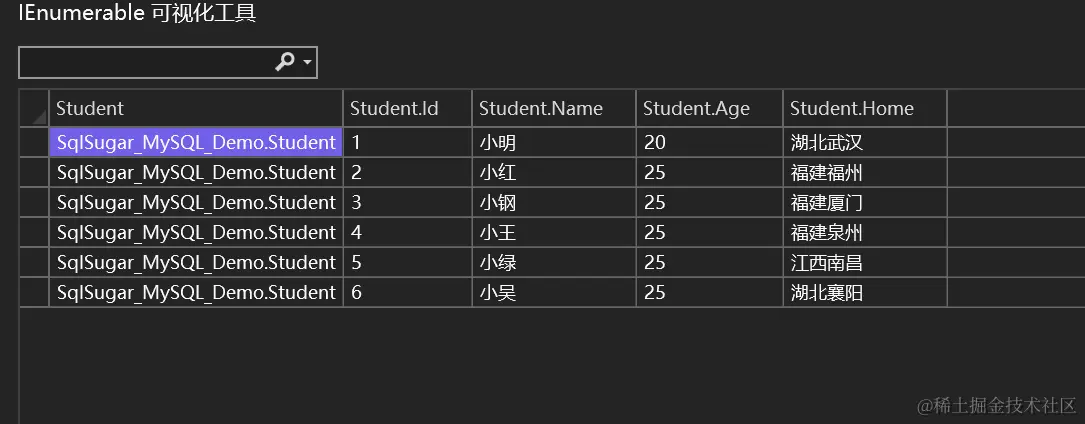Open the search options dropdown arrow

click(x=307, y=64)
